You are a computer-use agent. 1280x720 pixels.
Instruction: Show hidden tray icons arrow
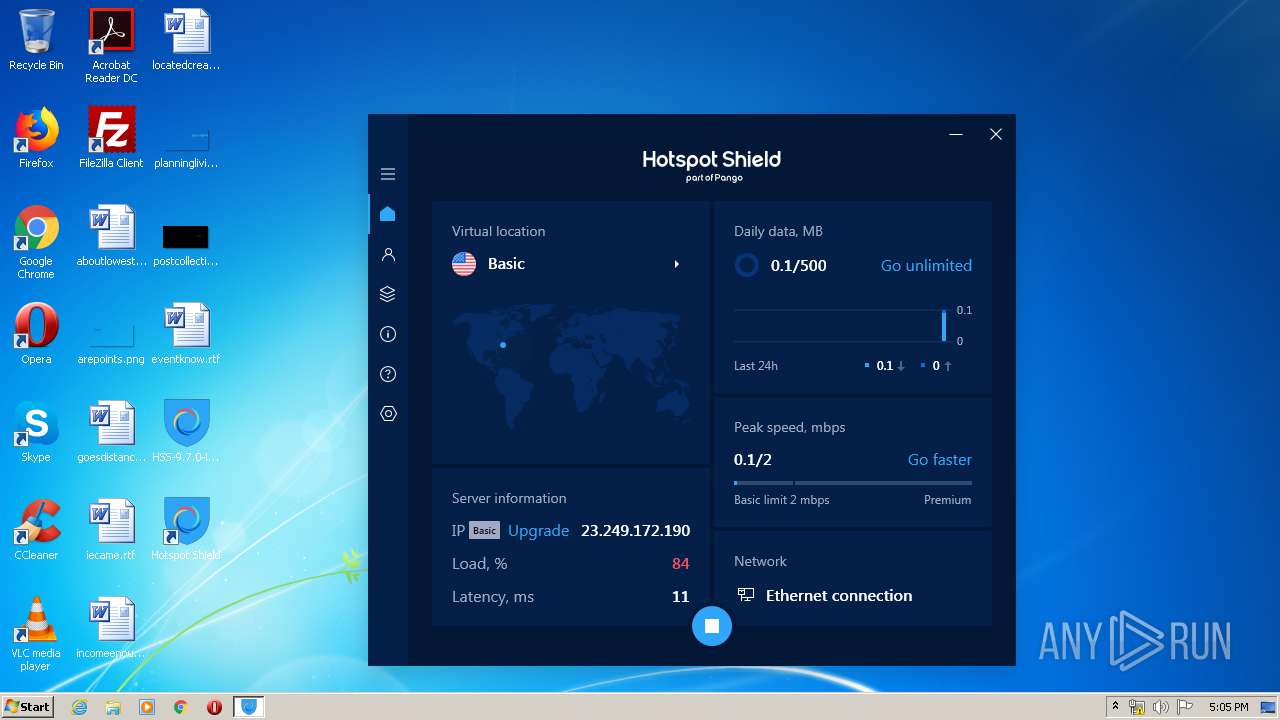(x=1115, y=707)
